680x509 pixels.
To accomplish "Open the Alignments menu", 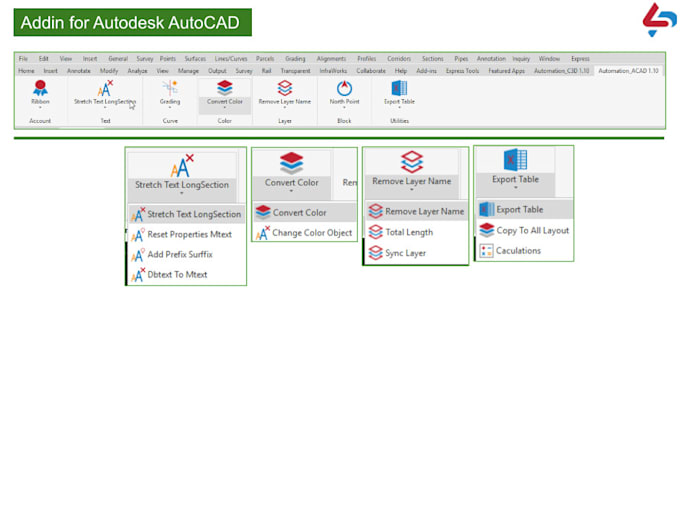I will 331,59.
